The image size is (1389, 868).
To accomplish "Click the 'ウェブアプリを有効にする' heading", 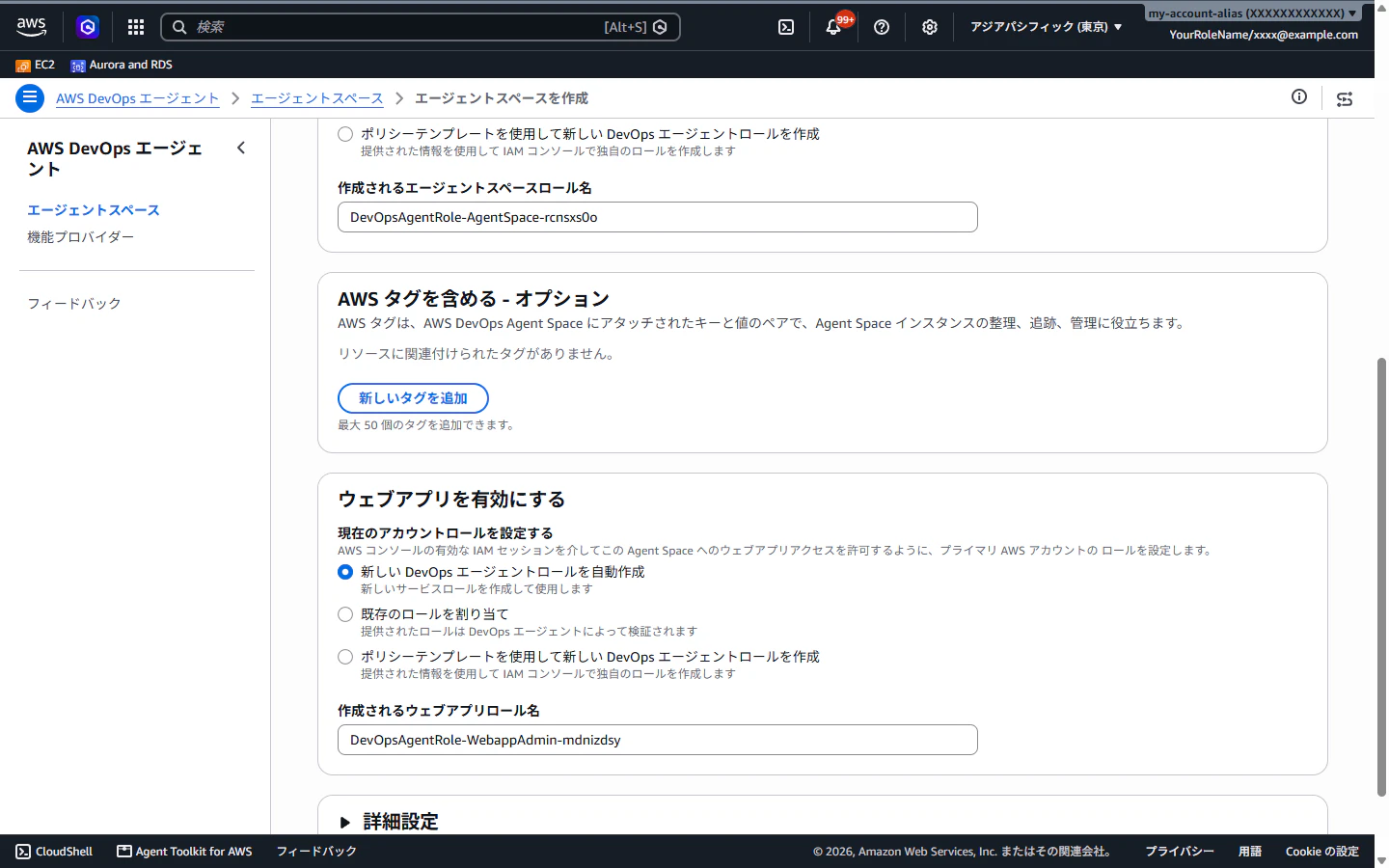I will 451,500.
